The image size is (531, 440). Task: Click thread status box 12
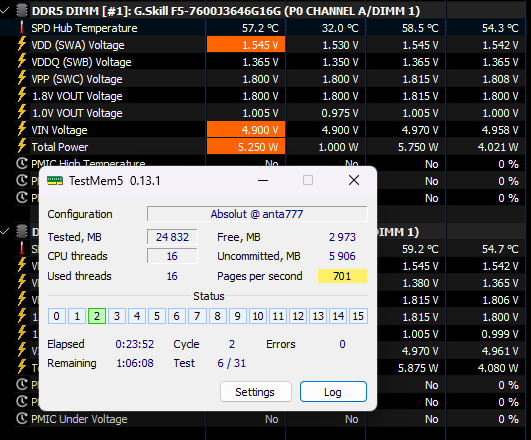point(298,316)
